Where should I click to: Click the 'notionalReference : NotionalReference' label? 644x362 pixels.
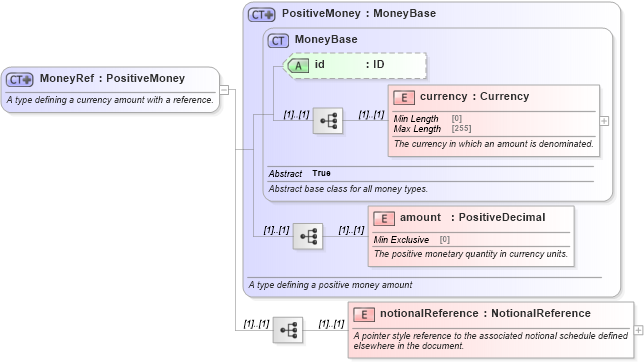tap(485, 314)
